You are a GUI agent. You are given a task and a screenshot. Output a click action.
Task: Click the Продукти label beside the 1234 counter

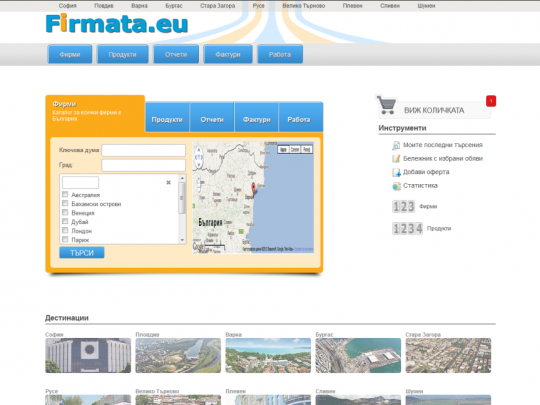[x=439, y=228]
